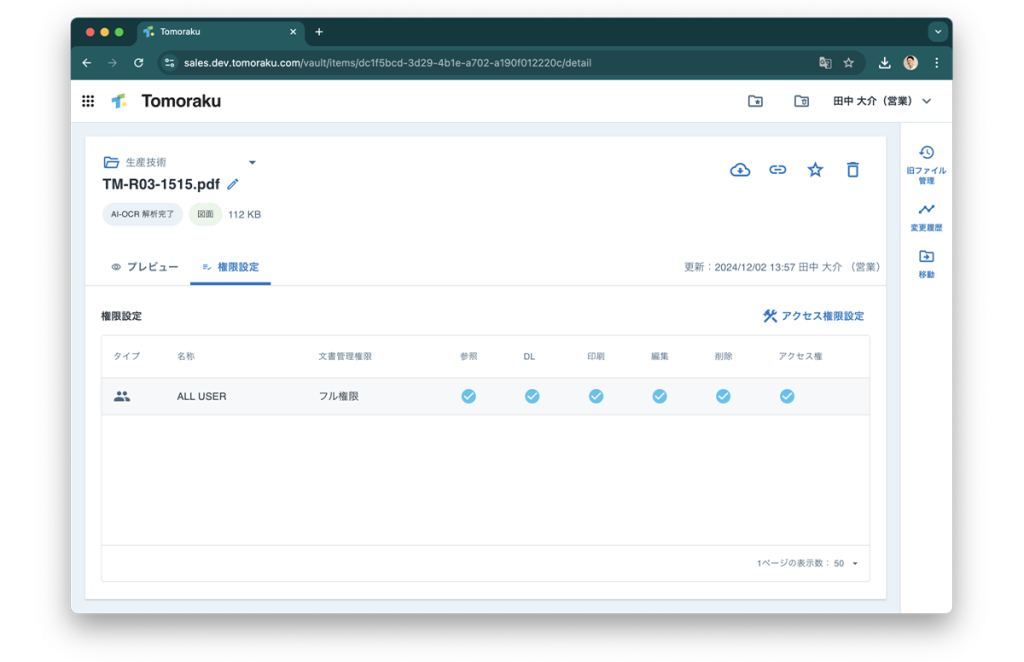The width and height of the screenshot is (1024, 662).
Task: Toggle アクセス権 check for ALL USER
Action: 787,396
